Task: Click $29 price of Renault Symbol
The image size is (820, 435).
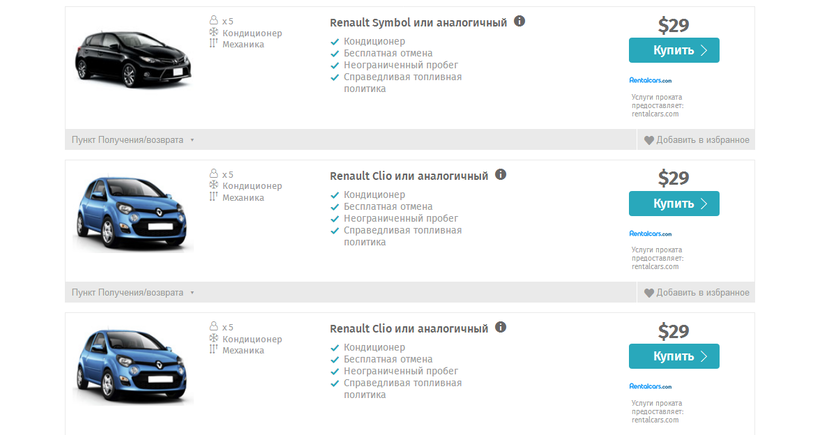Action: coord(673,25)
